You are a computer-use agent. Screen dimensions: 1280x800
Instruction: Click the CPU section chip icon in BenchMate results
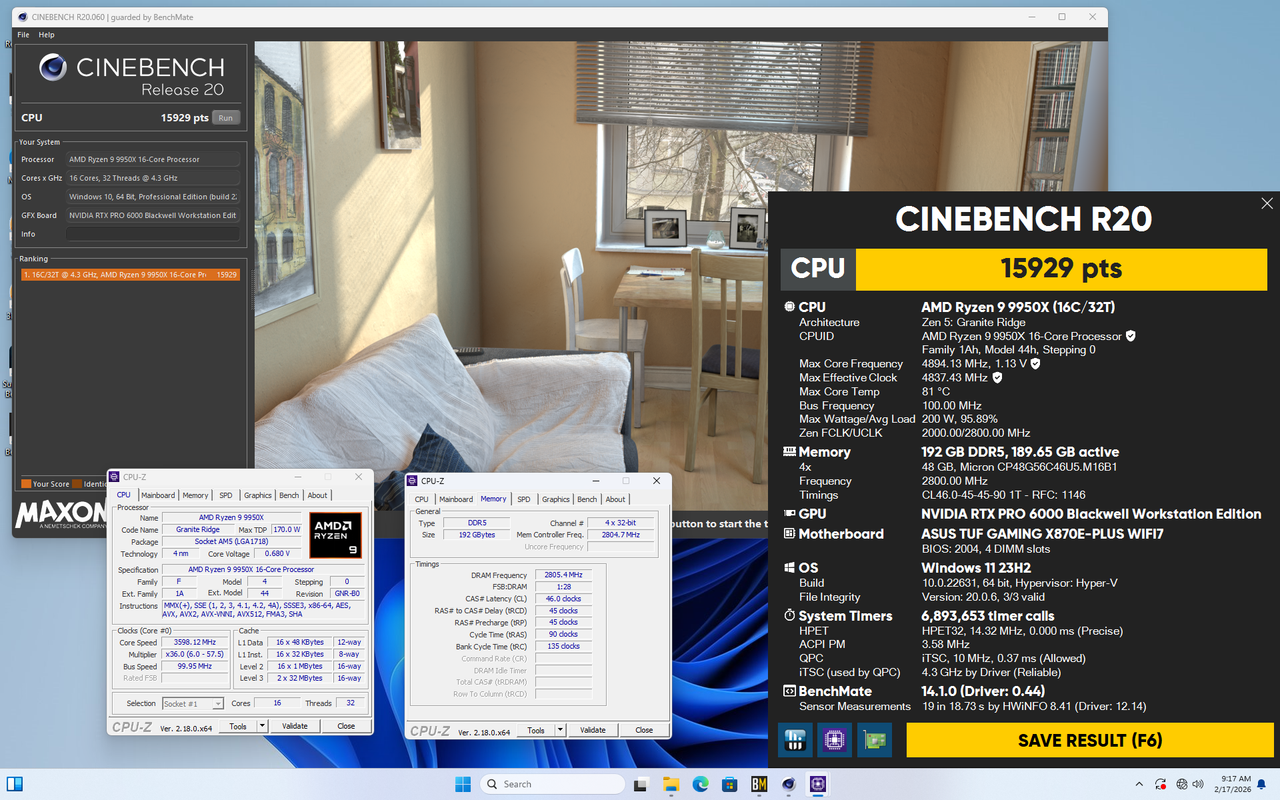[788, 307]
